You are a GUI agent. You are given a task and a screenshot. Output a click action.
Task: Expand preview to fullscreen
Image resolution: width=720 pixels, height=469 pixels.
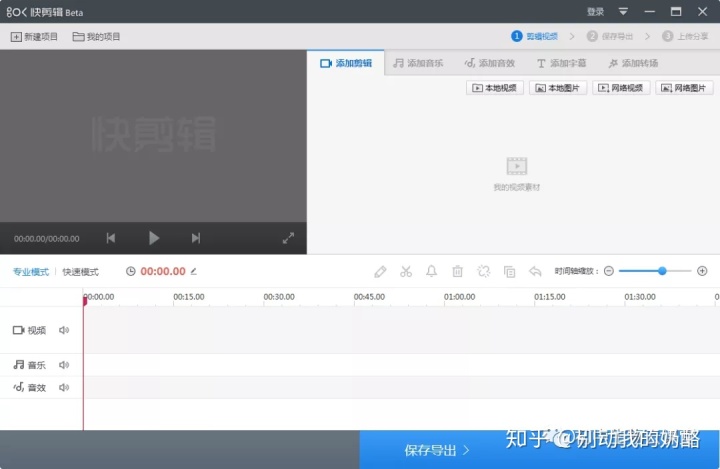pos(288,238)
